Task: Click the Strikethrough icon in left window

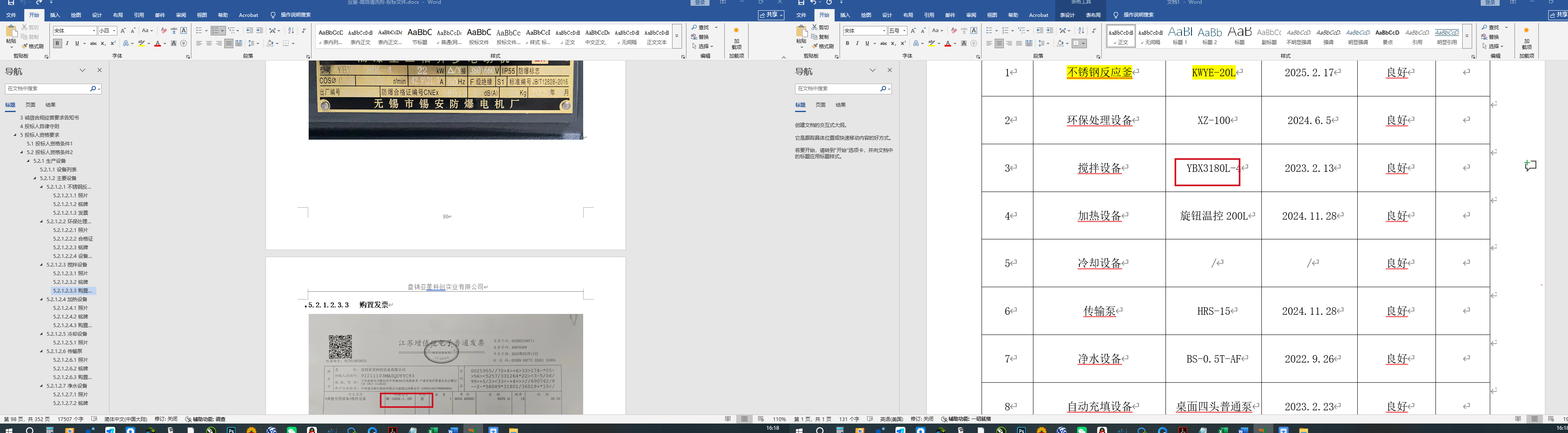Action: point(93,43)
